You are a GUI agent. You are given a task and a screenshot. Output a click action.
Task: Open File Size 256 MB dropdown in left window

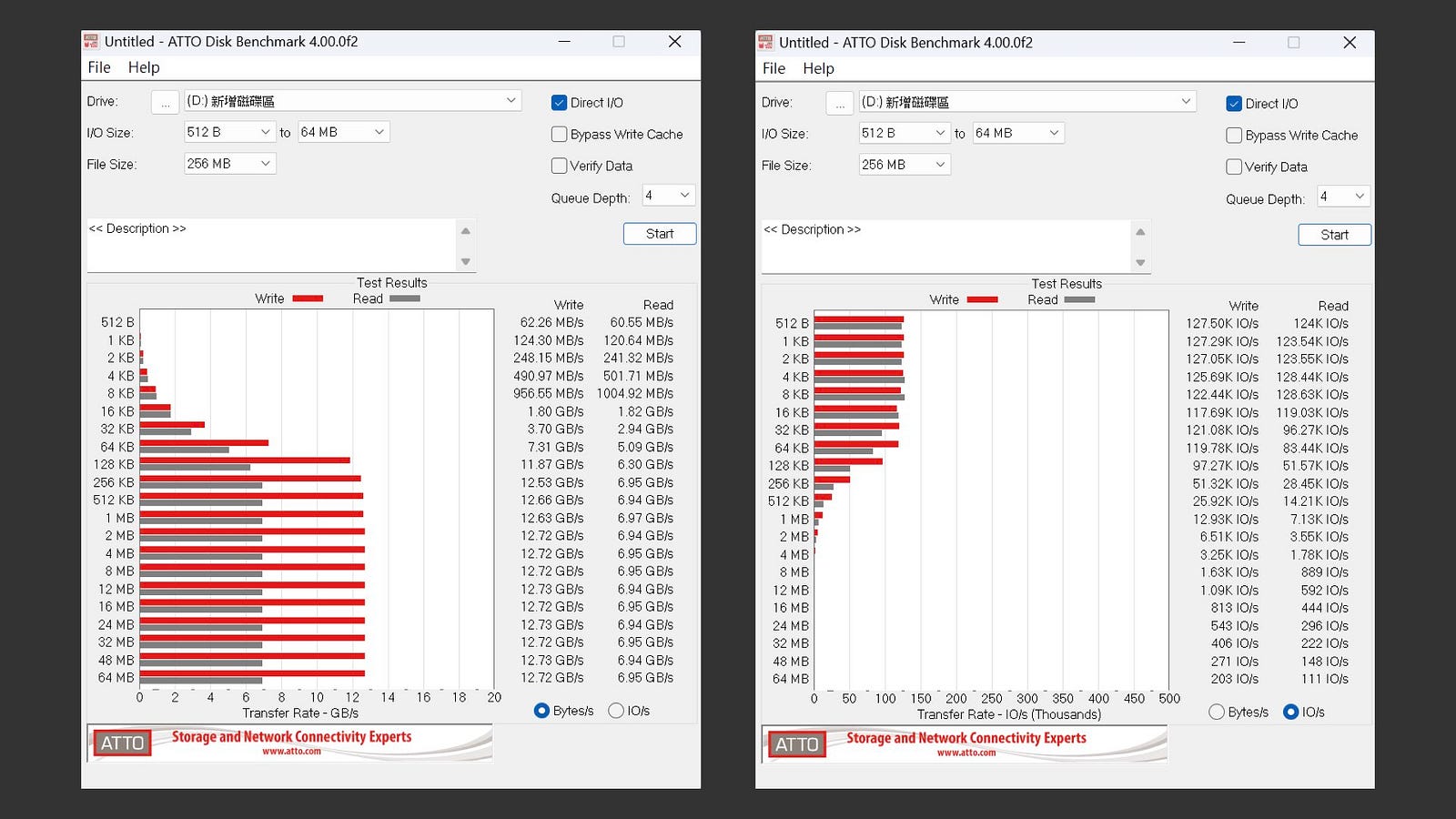tap(230, 164)
